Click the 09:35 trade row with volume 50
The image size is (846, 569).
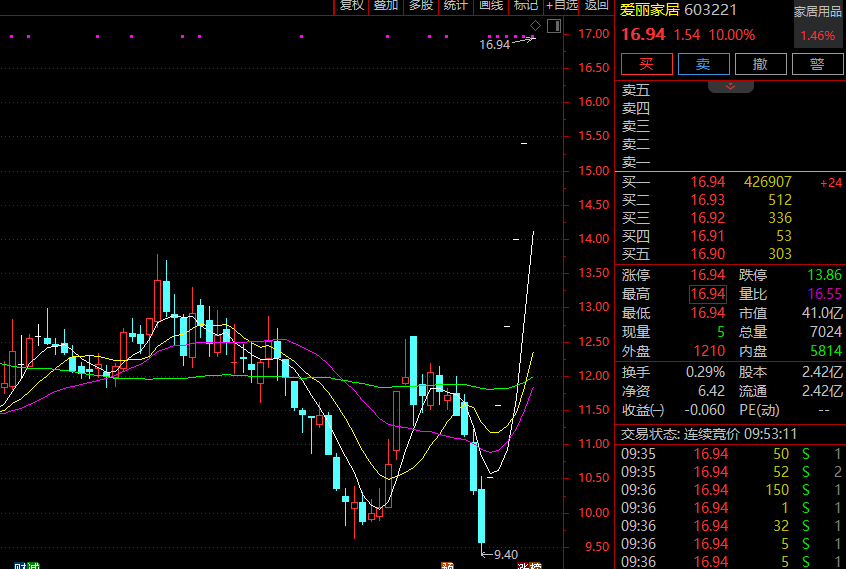coord(731,454)
